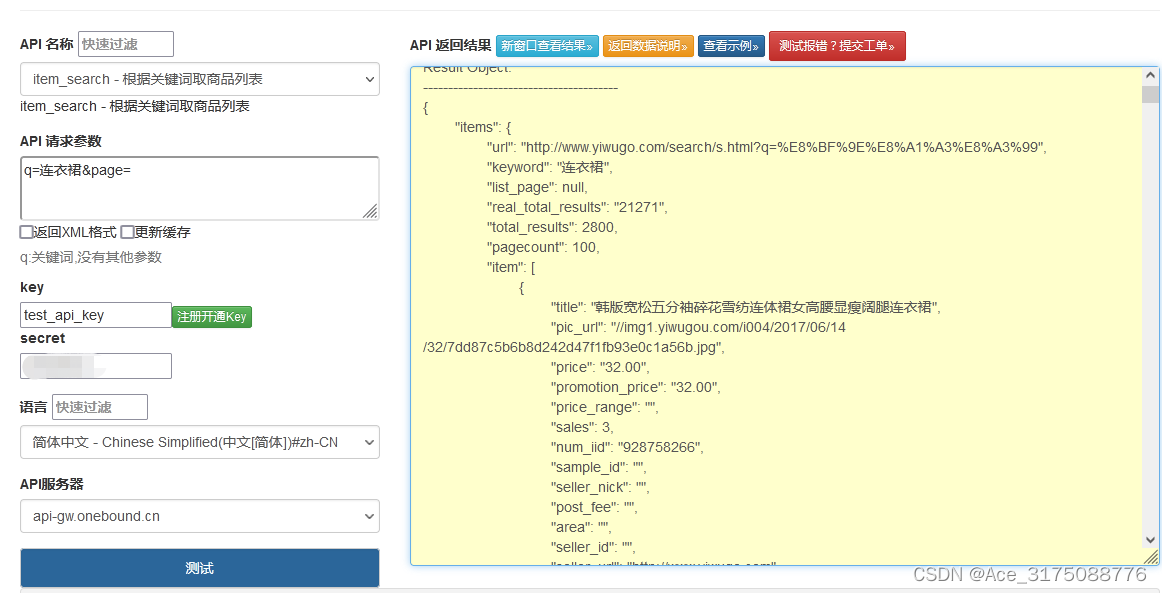Click the "sample_id" line
Screen dimensions: 1162x593
[598, 468]
